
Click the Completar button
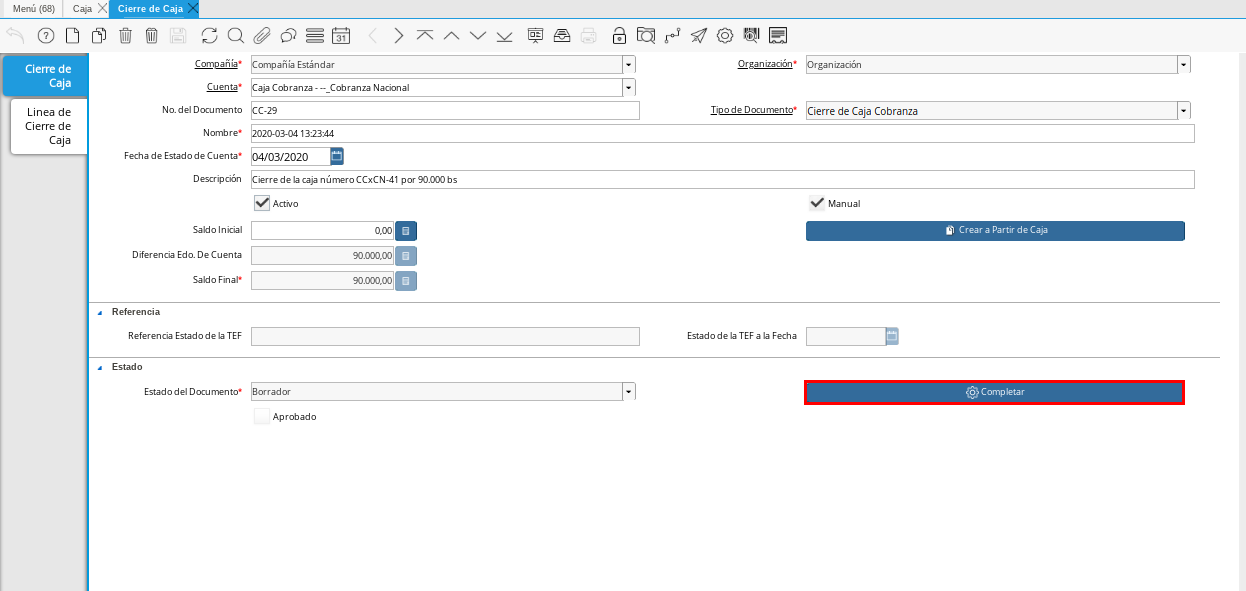tap(995, 392)
